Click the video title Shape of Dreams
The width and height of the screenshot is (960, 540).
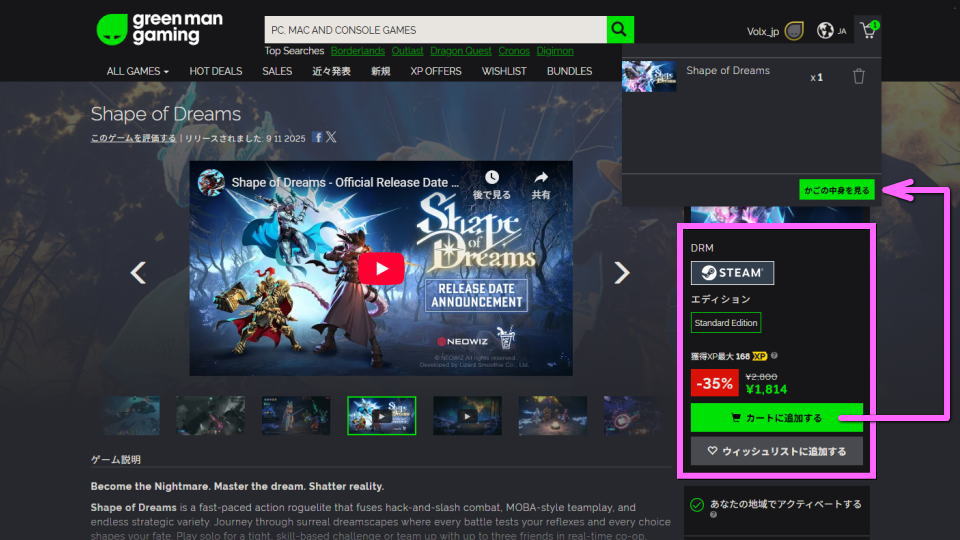pyautogui.click(x=345, y=182)
